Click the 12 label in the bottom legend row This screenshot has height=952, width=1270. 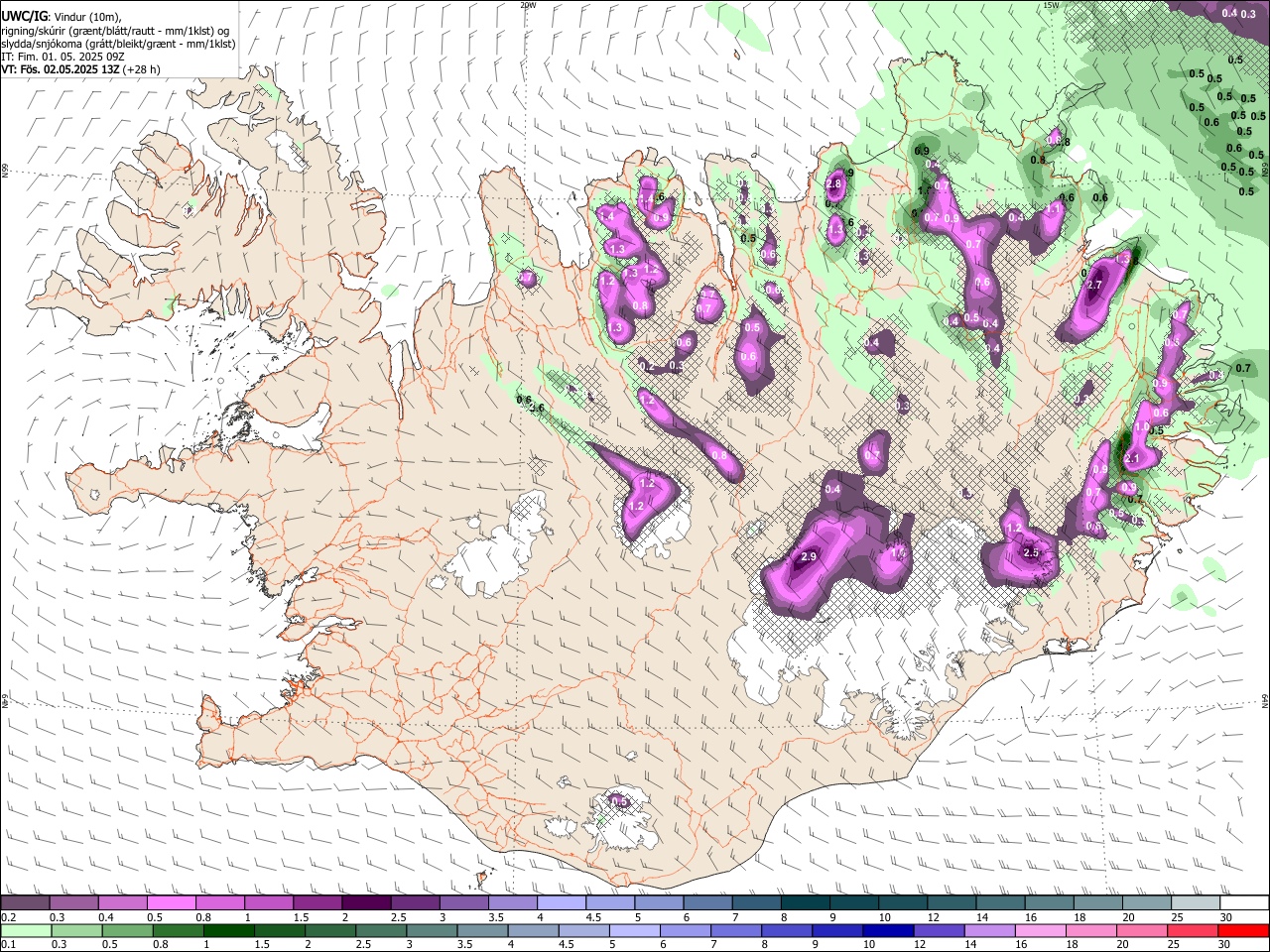click(x=920, y=945)
